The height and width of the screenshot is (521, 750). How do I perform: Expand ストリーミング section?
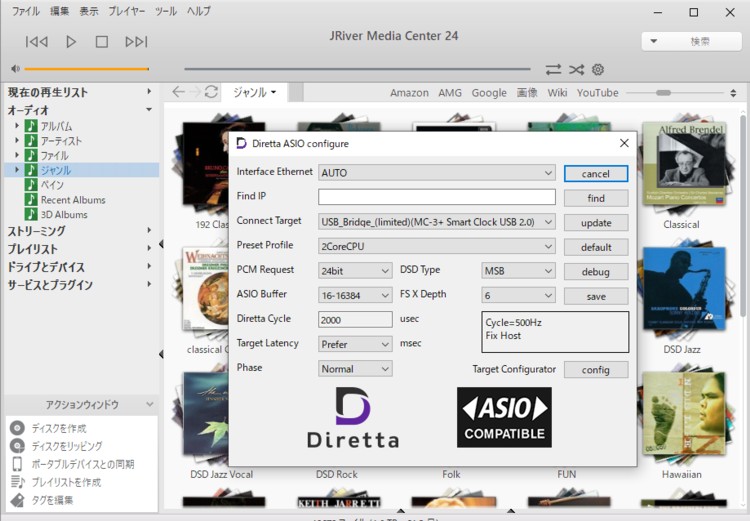149,230
